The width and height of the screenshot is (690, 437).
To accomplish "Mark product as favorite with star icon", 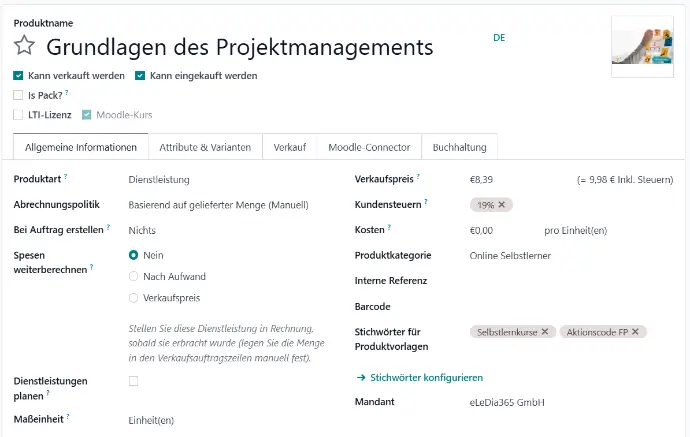I will (24, 45).
